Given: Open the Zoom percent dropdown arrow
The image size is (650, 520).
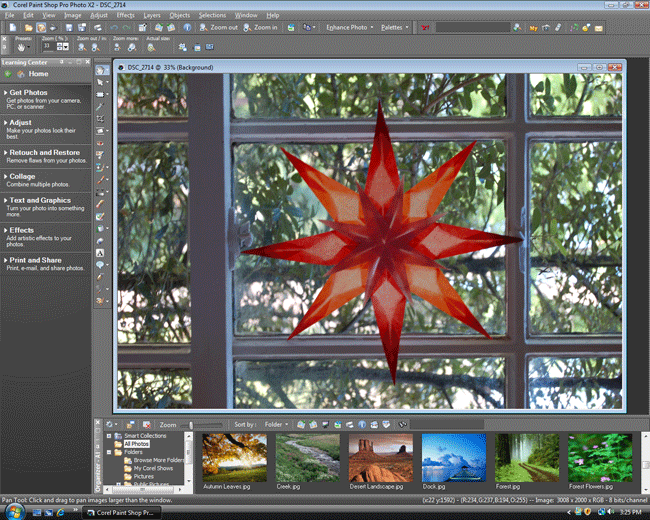Looking at the screenshot, I should [66, 47].
